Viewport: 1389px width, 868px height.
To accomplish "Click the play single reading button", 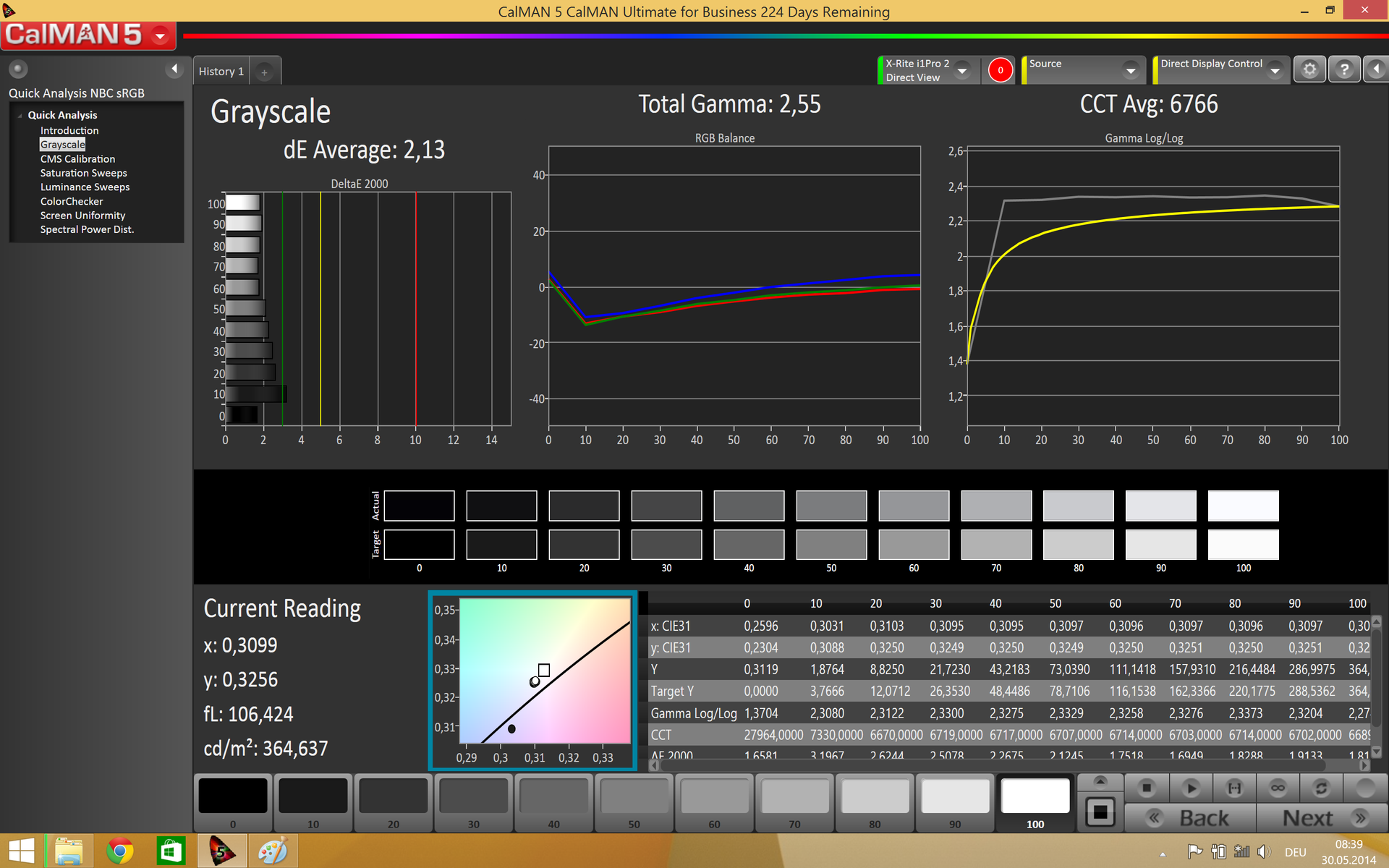I will 1190,788.
